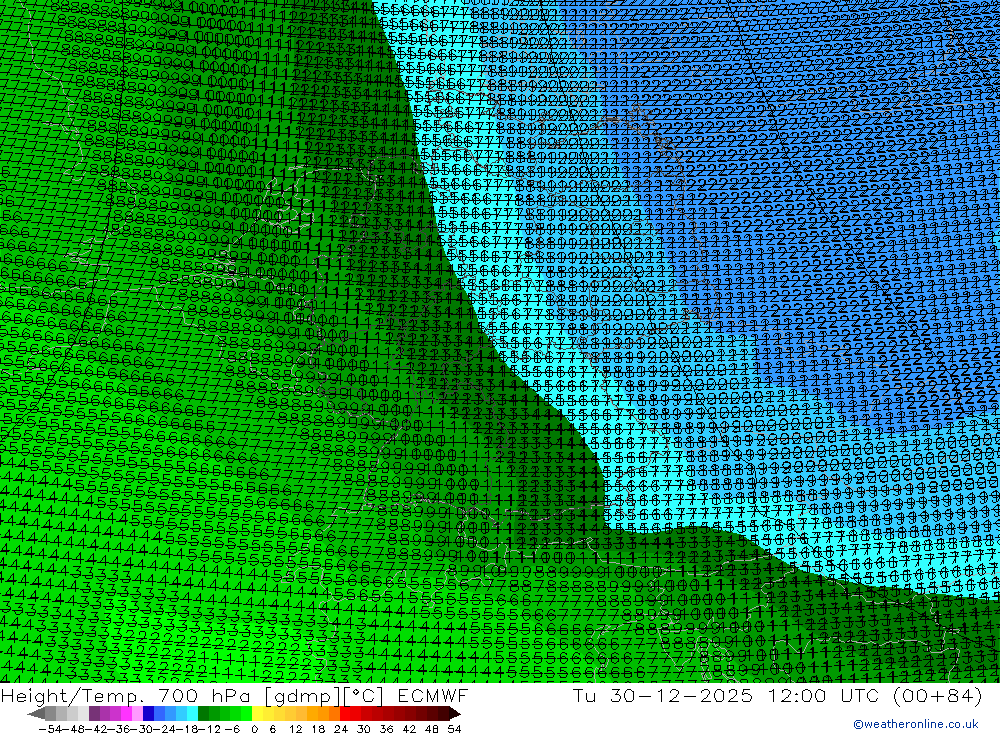Open the weatheronline.co.uk copyright link
Viewport: 1000px width, 733px height.
[x=916, y=724]
